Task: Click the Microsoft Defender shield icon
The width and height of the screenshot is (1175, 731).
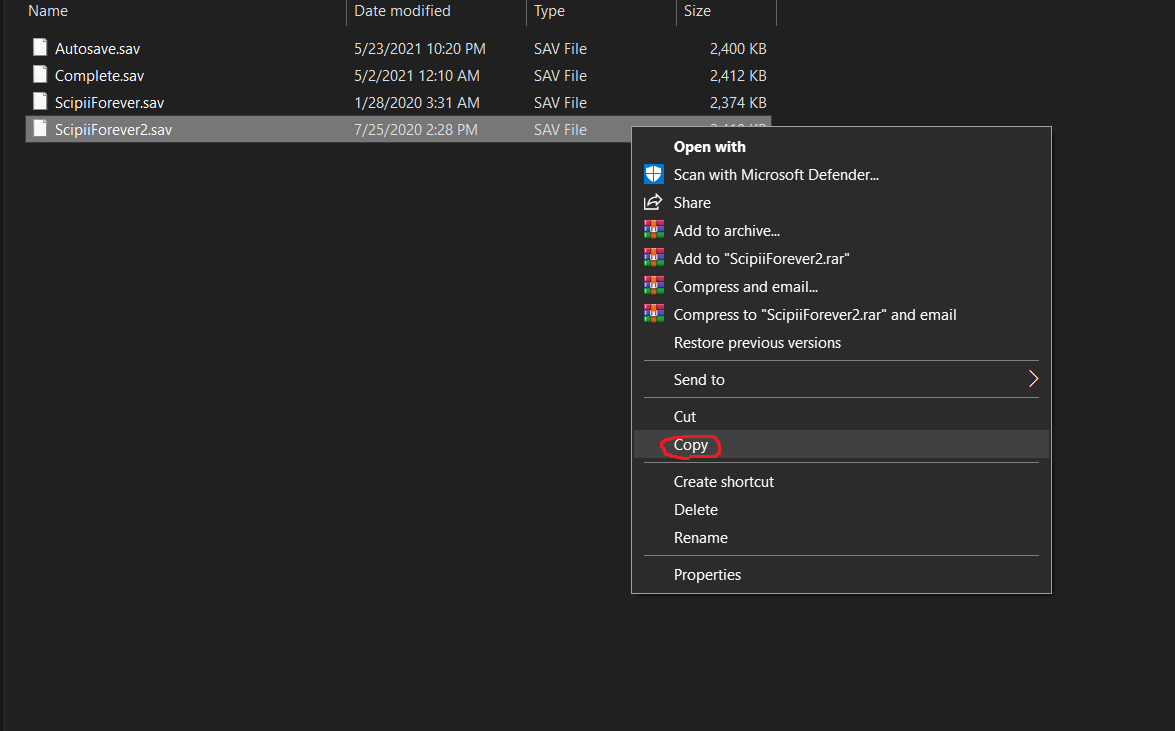Action: click(x=653, y=175)
